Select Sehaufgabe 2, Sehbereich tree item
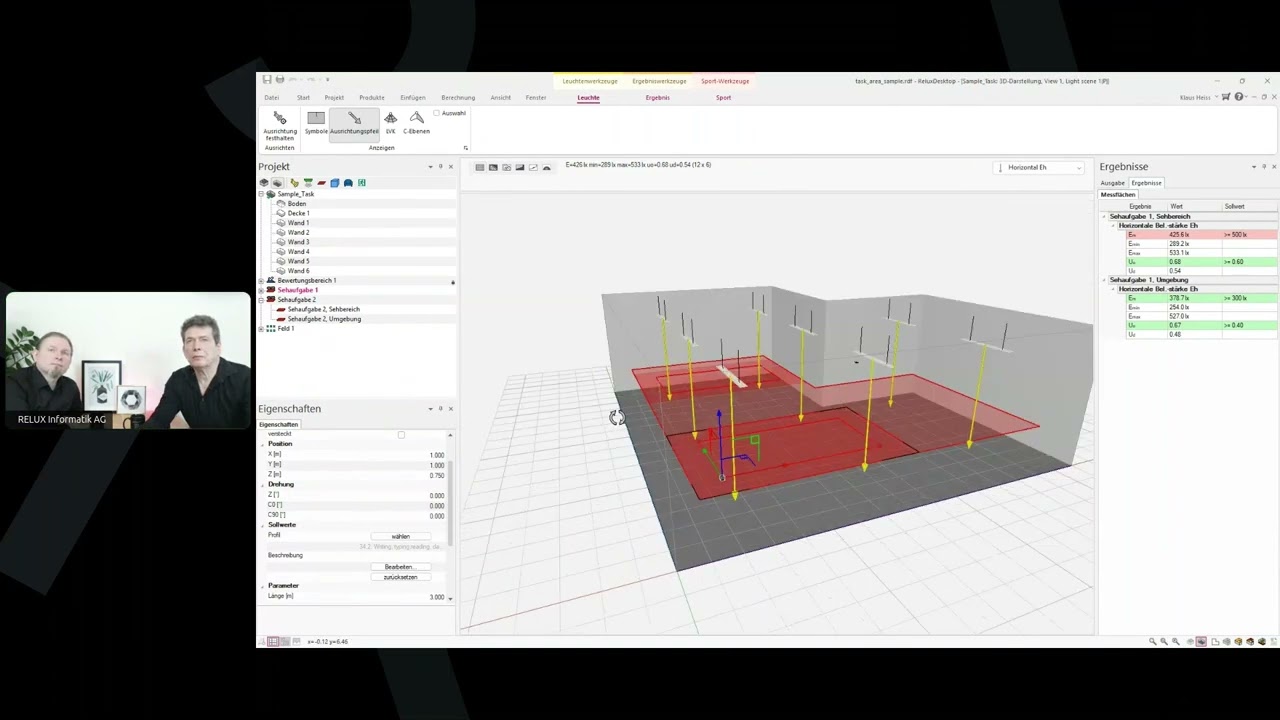The image size is (1280, 720). 323,309
